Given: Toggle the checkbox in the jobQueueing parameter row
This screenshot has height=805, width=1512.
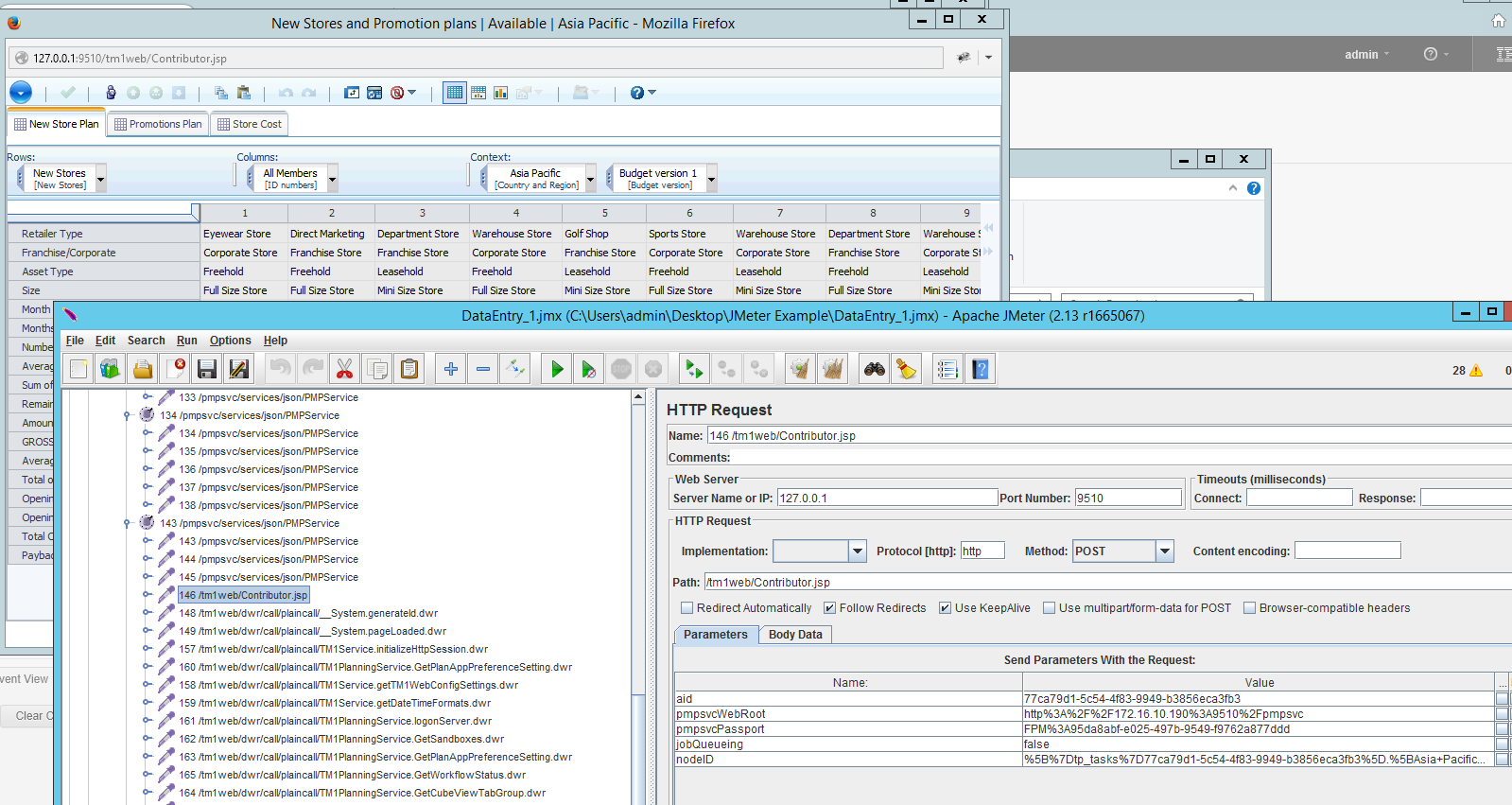Looking at the screenshot, I should click(x=1502, y=744).
